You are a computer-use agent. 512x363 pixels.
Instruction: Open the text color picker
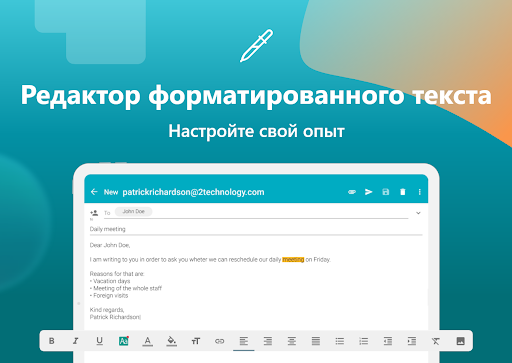147,341
